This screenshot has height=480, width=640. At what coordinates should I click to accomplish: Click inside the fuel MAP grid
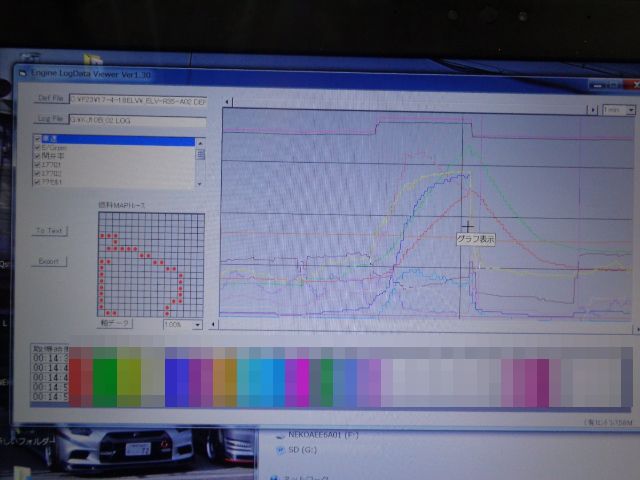[150, 264]
